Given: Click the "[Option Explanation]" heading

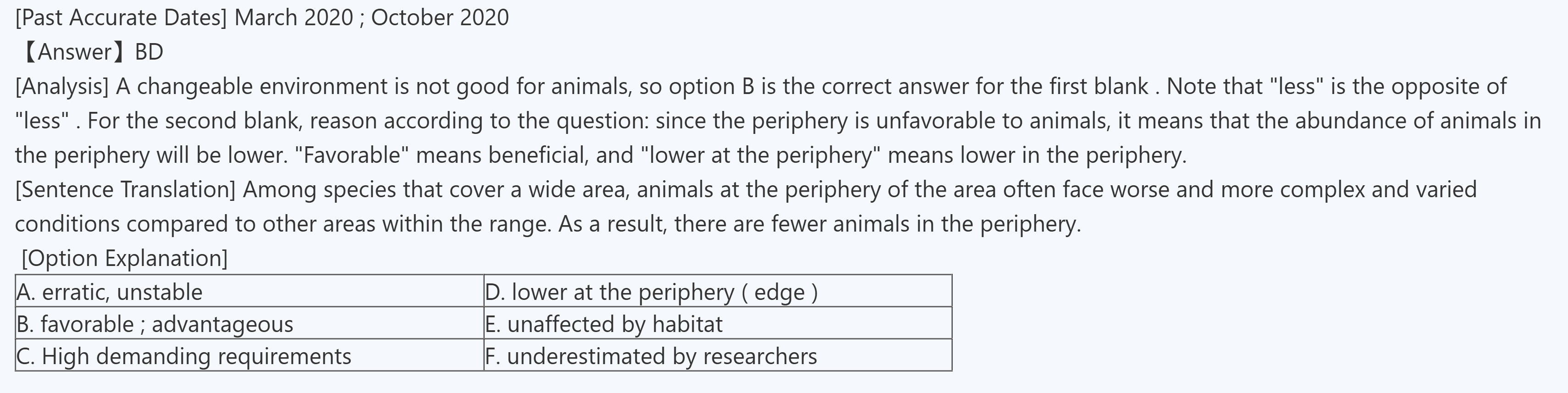Looking at the screenshot, I should click(124, 258).
